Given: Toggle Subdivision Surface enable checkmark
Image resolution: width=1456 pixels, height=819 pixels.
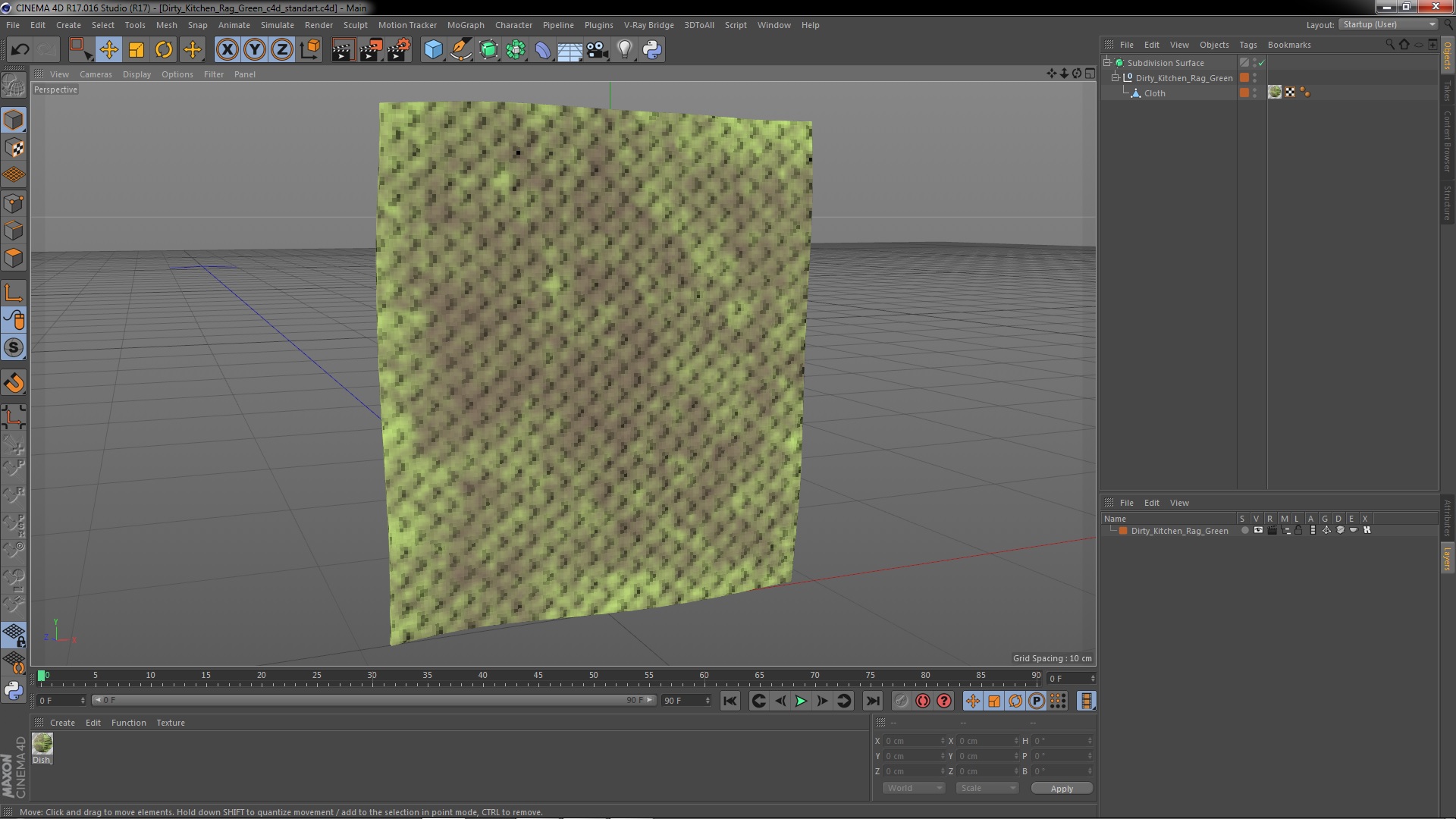Looking at the screenshot, I should 1262,63.
